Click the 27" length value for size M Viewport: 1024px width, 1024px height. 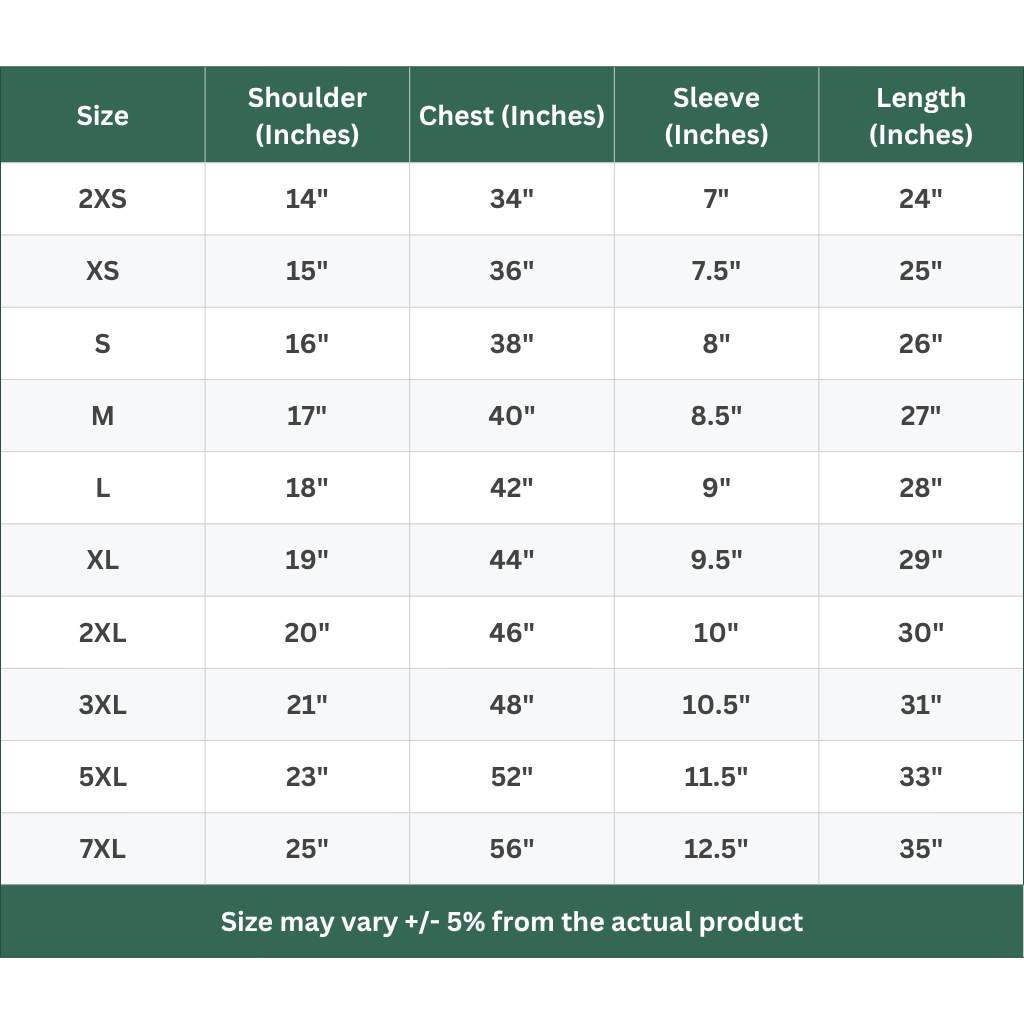pyautogui.click(x=920, y=416)
